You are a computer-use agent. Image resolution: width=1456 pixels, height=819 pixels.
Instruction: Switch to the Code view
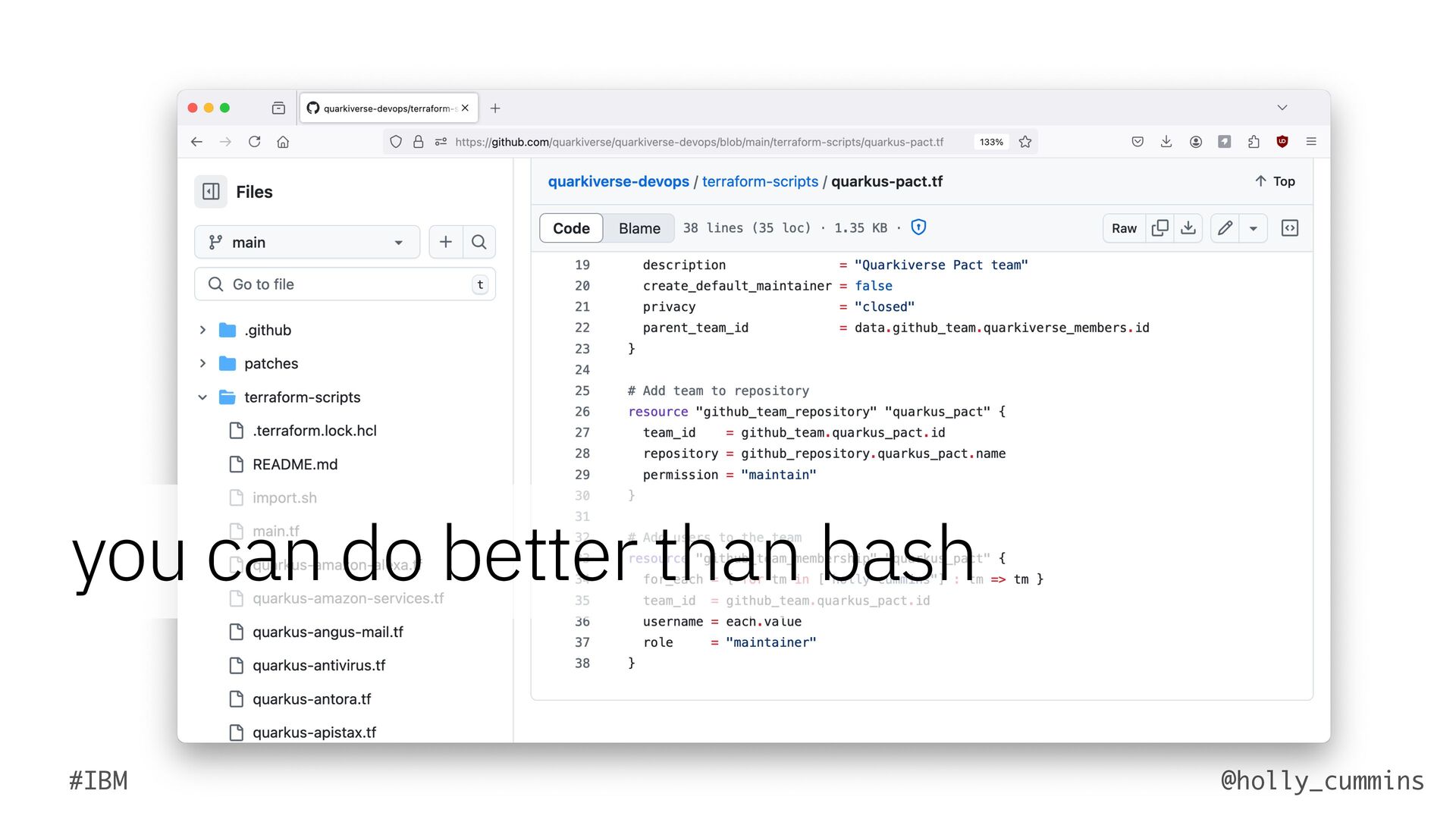[571, 228]
